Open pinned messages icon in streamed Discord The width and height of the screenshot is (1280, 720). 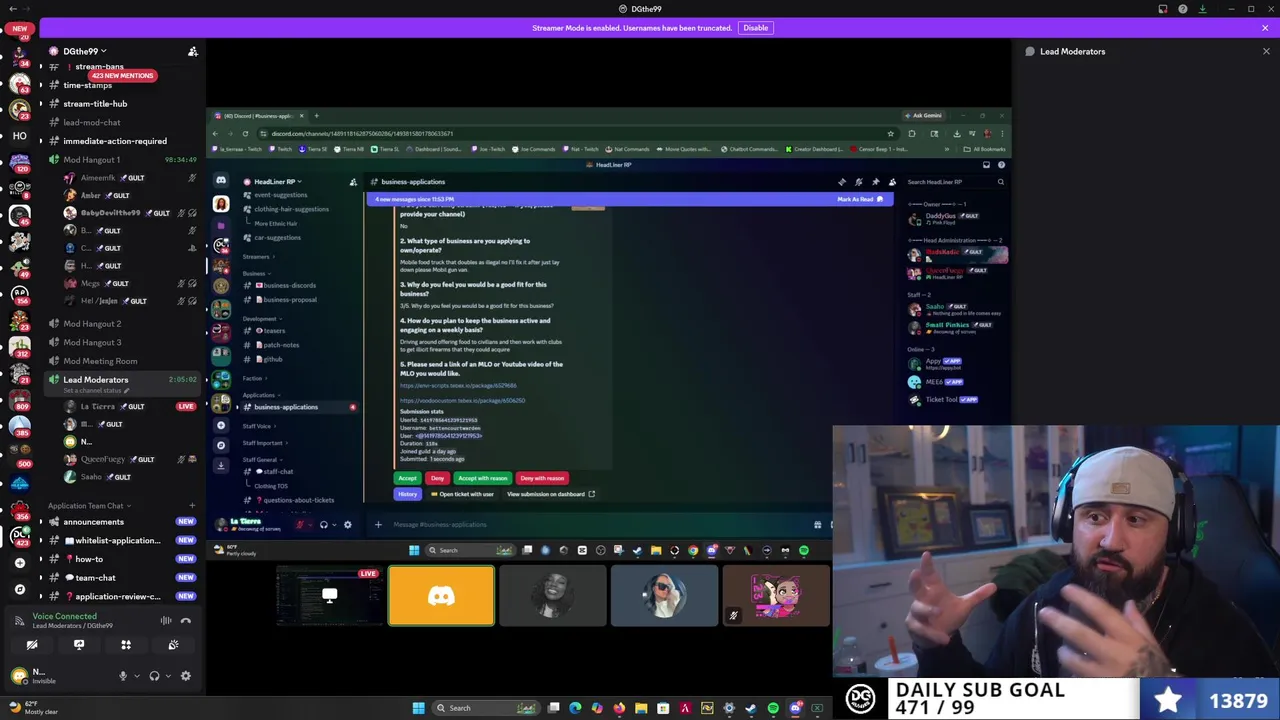875,182
